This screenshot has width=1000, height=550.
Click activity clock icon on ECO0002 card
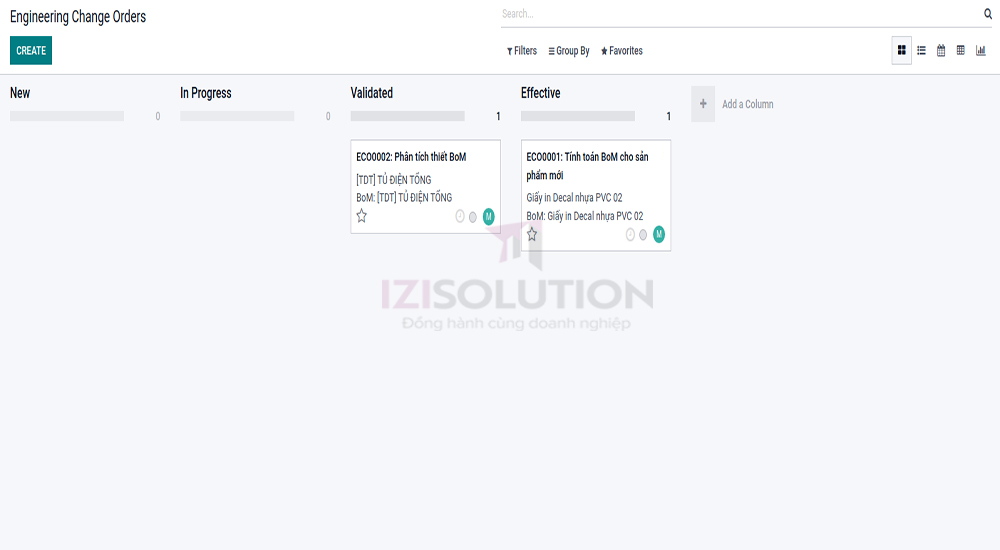point(460,216)
